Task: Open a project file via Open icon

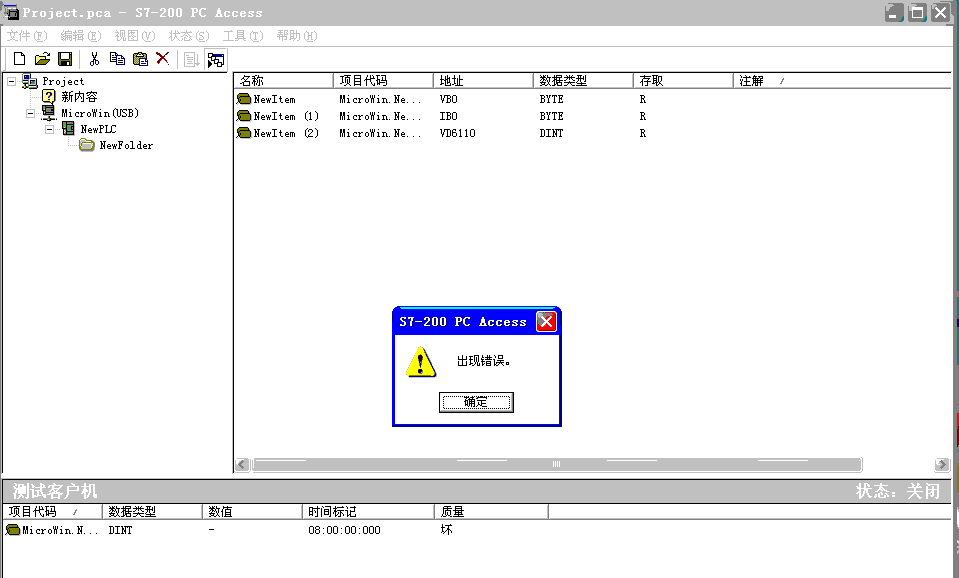Action: pos(42,59)
